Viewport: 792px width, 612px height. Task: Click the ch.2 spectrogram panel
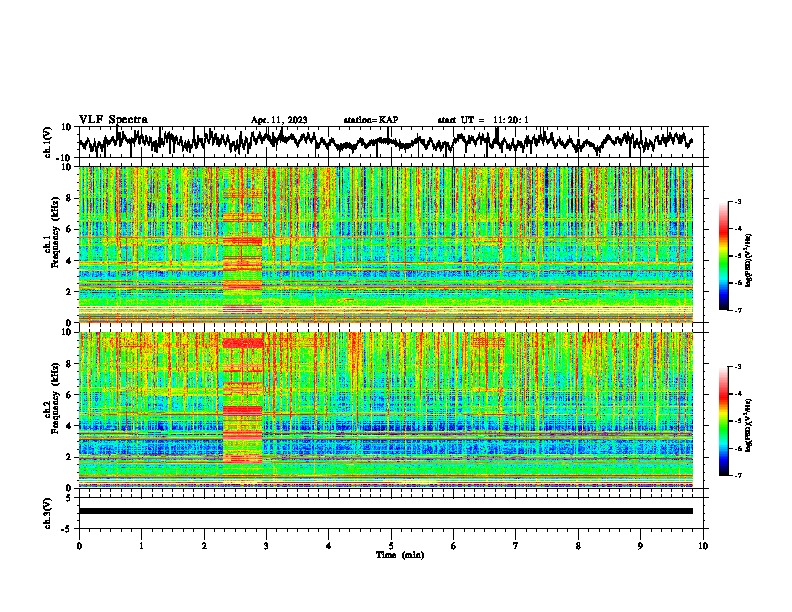(x=386, y=410)
